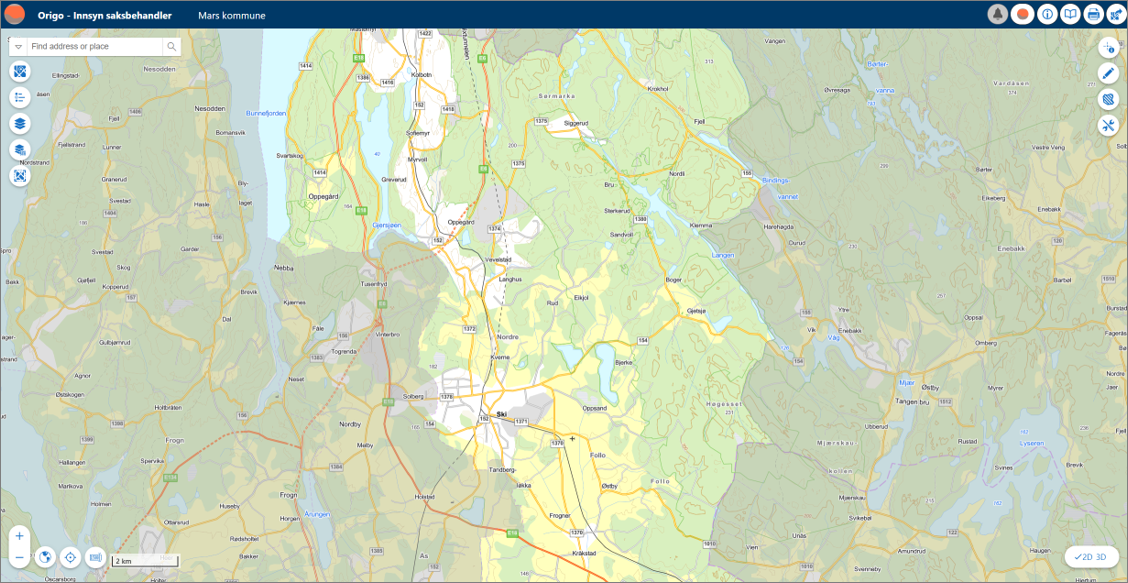Select the pencil drawing tool
Screen dimensions: 1128x583
coord(1108,73)
